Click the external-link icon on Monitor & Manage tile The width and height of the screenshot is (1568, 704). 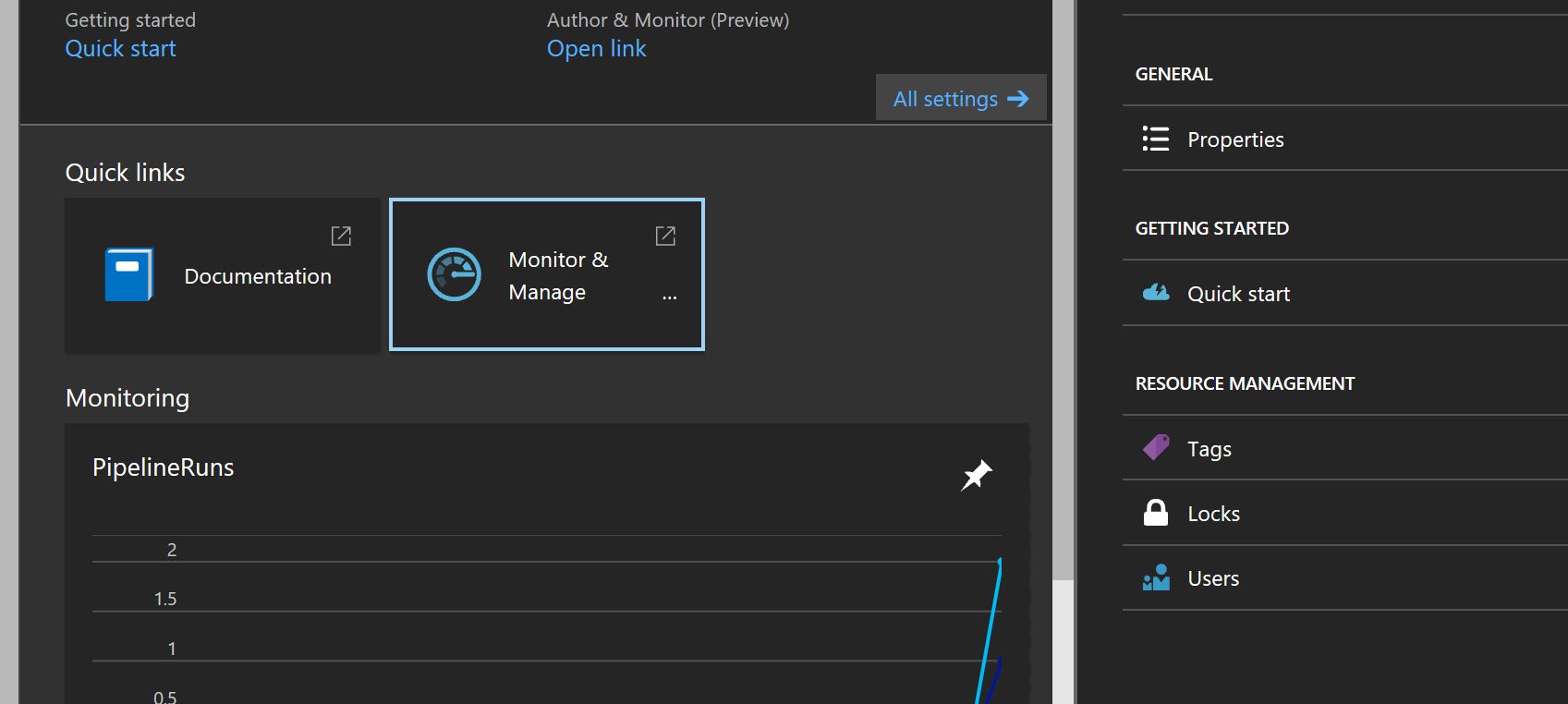(665, 236)
